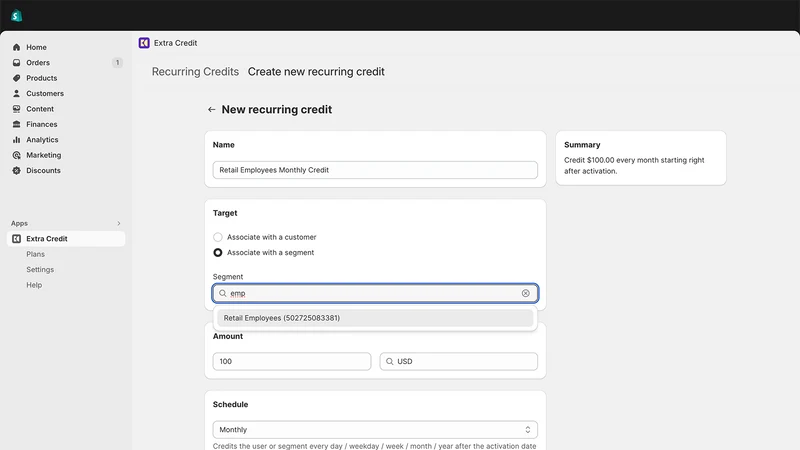Choose Retail Employees (502725083381) suggestion
This screenshot has height=450, width=800.
(x=375, y=318)
